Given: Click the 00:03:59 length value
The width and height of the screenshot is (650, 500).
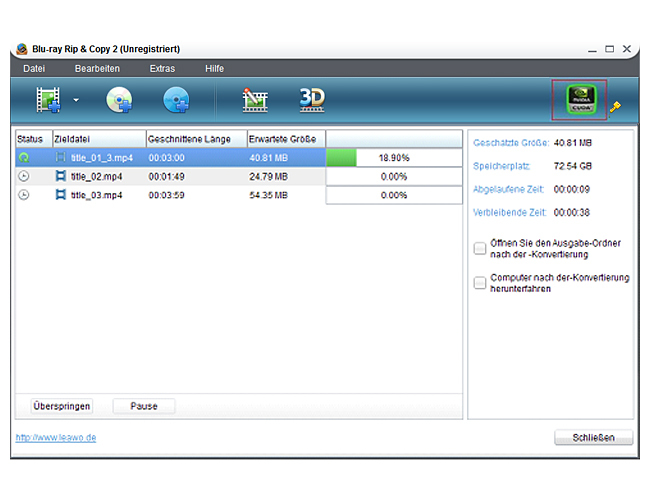Looking at the screenshot, I should tap(166, 195).
